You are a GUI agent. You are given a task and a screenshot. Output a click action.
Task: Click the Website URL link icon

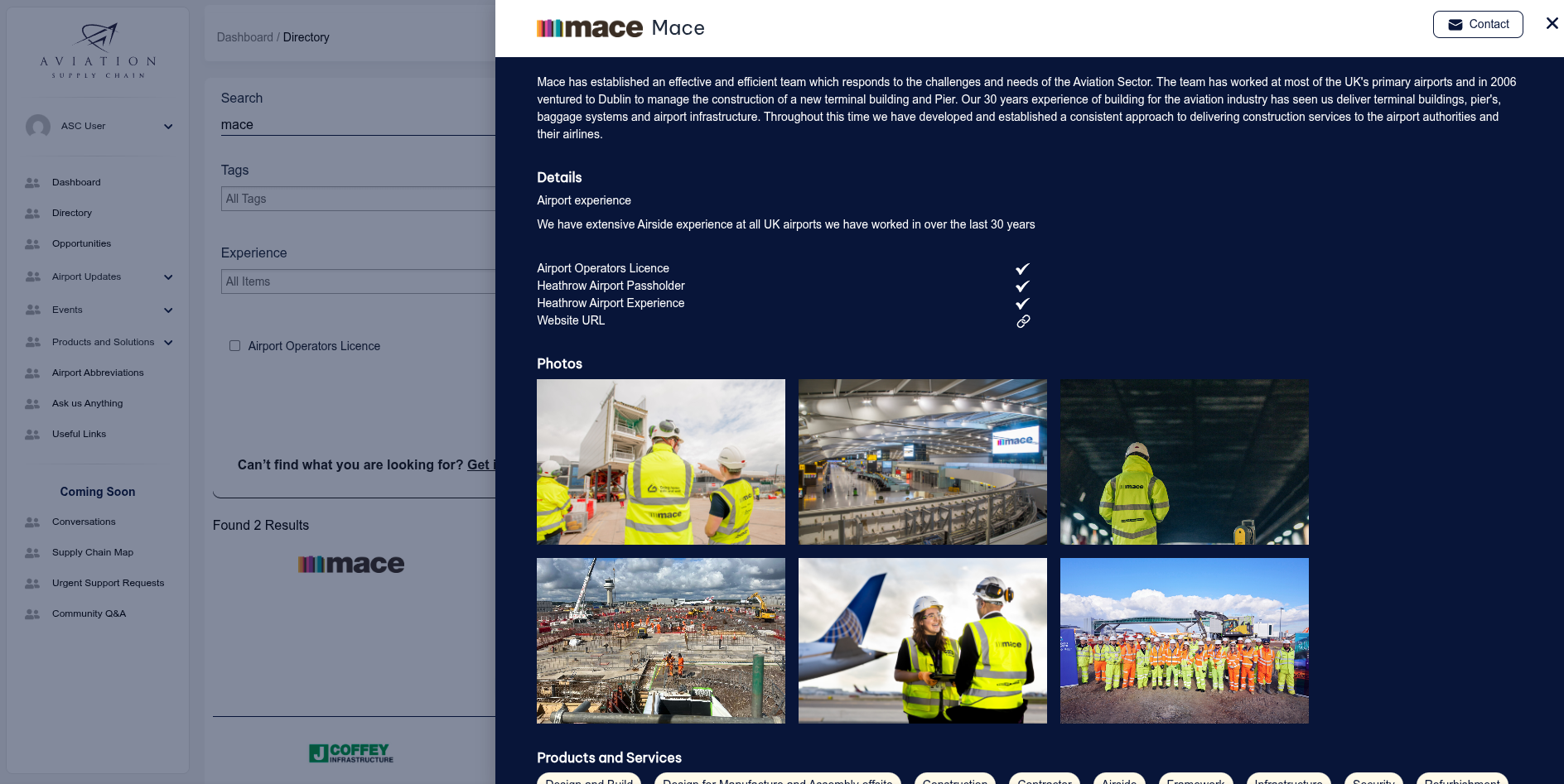(x=1023, y=321)
